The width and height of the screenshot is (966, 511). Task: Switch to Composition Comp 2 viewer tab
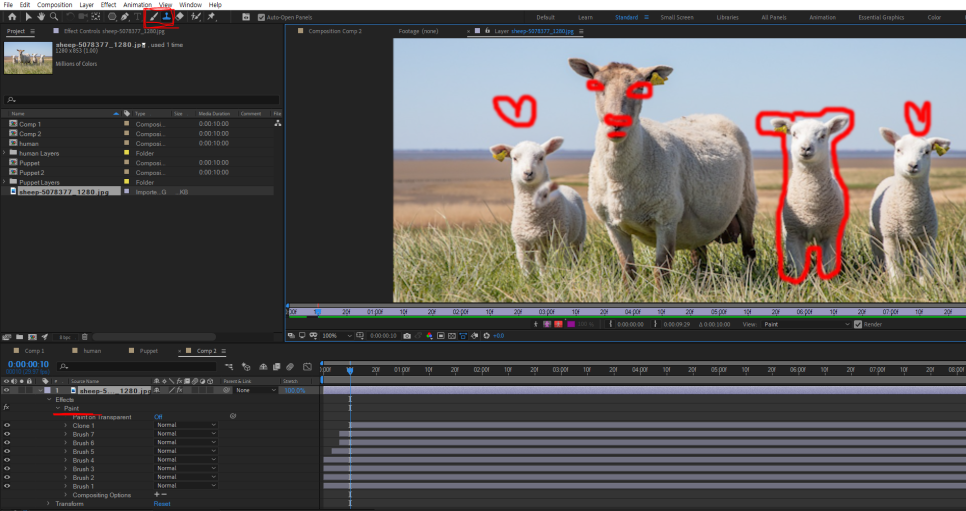(335, 31)
